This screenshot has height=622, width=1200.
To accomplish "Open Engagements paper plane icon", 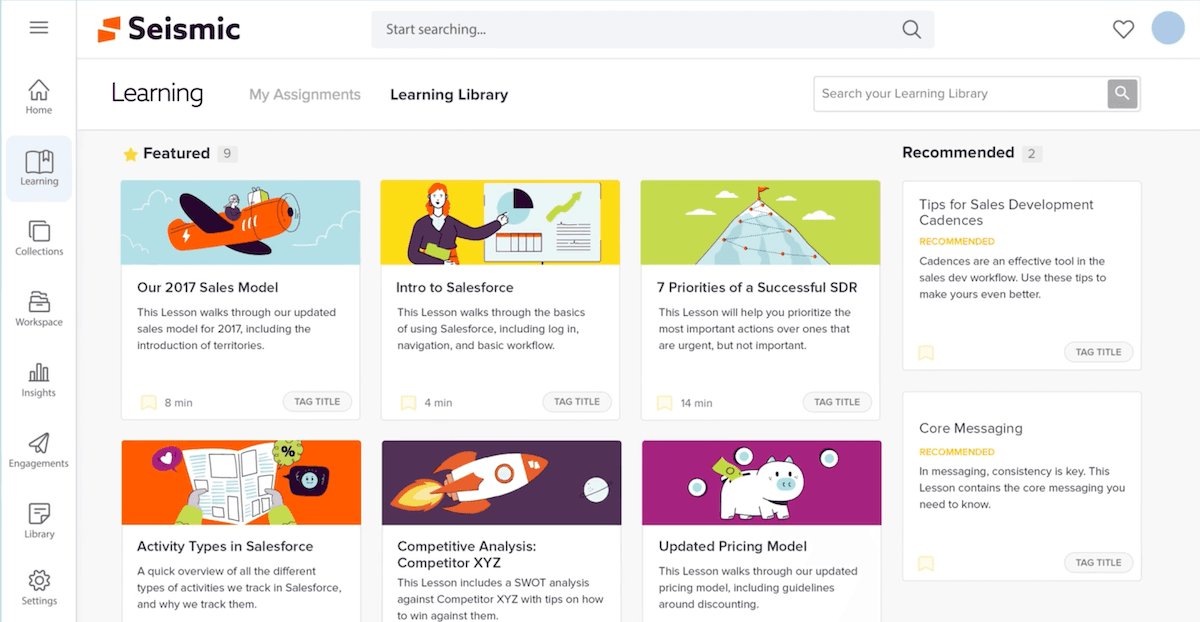I will click(x=39, y=451).
